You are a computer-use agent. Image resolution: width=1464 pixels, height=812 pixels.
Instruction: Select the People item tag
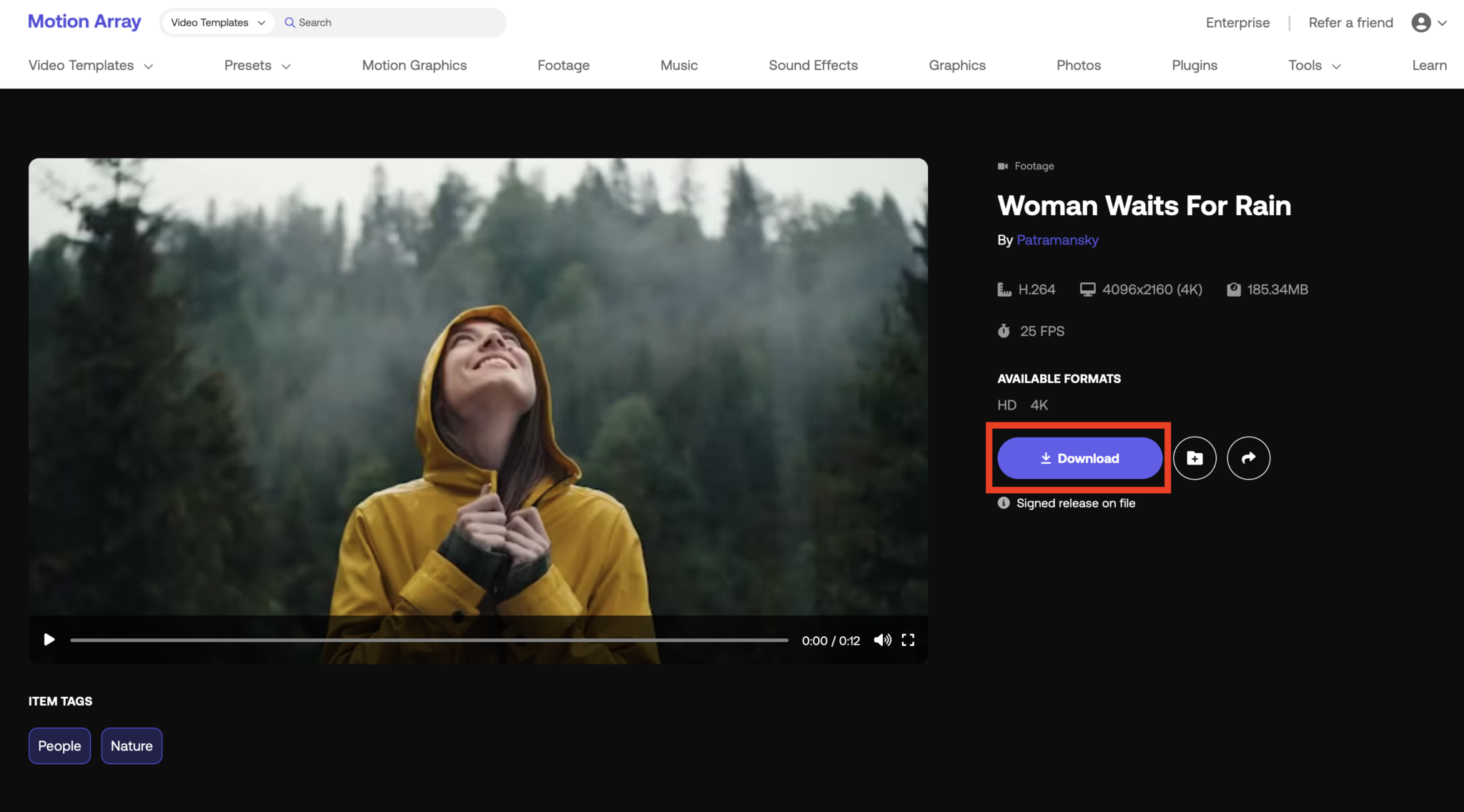tap(59, 746)
